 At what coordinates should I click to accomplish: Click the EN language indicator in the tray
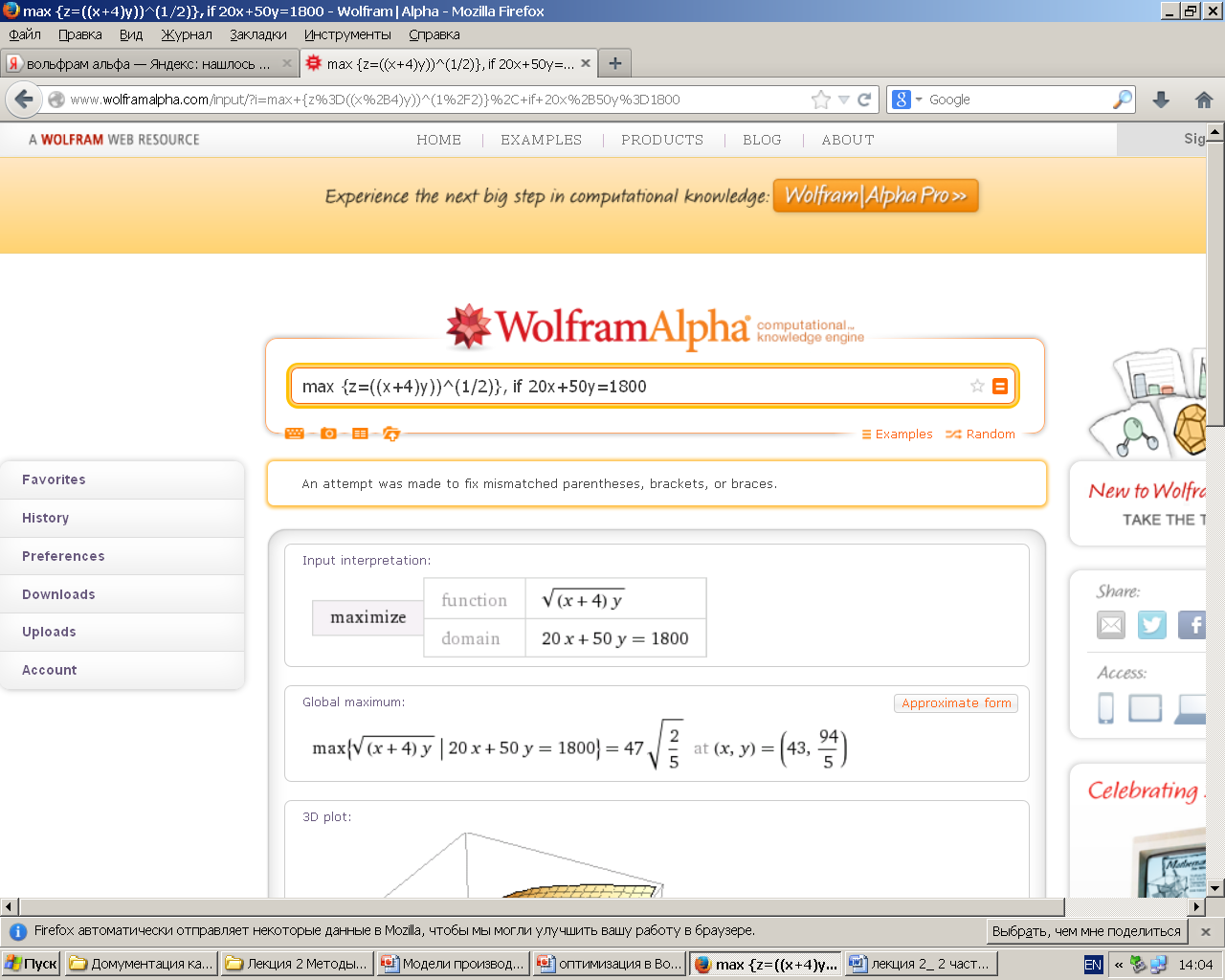[x=1093, y=965]
